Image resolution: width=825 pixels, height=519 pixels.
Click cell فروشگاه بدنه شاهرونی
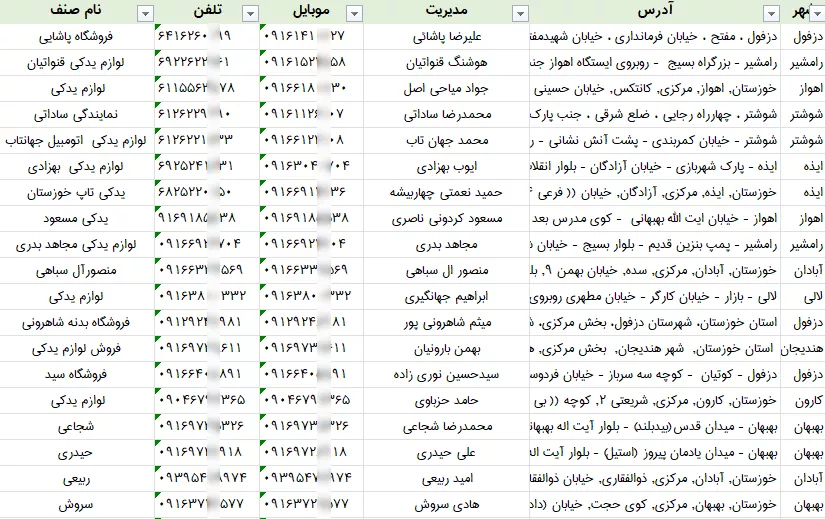[77, 323]
